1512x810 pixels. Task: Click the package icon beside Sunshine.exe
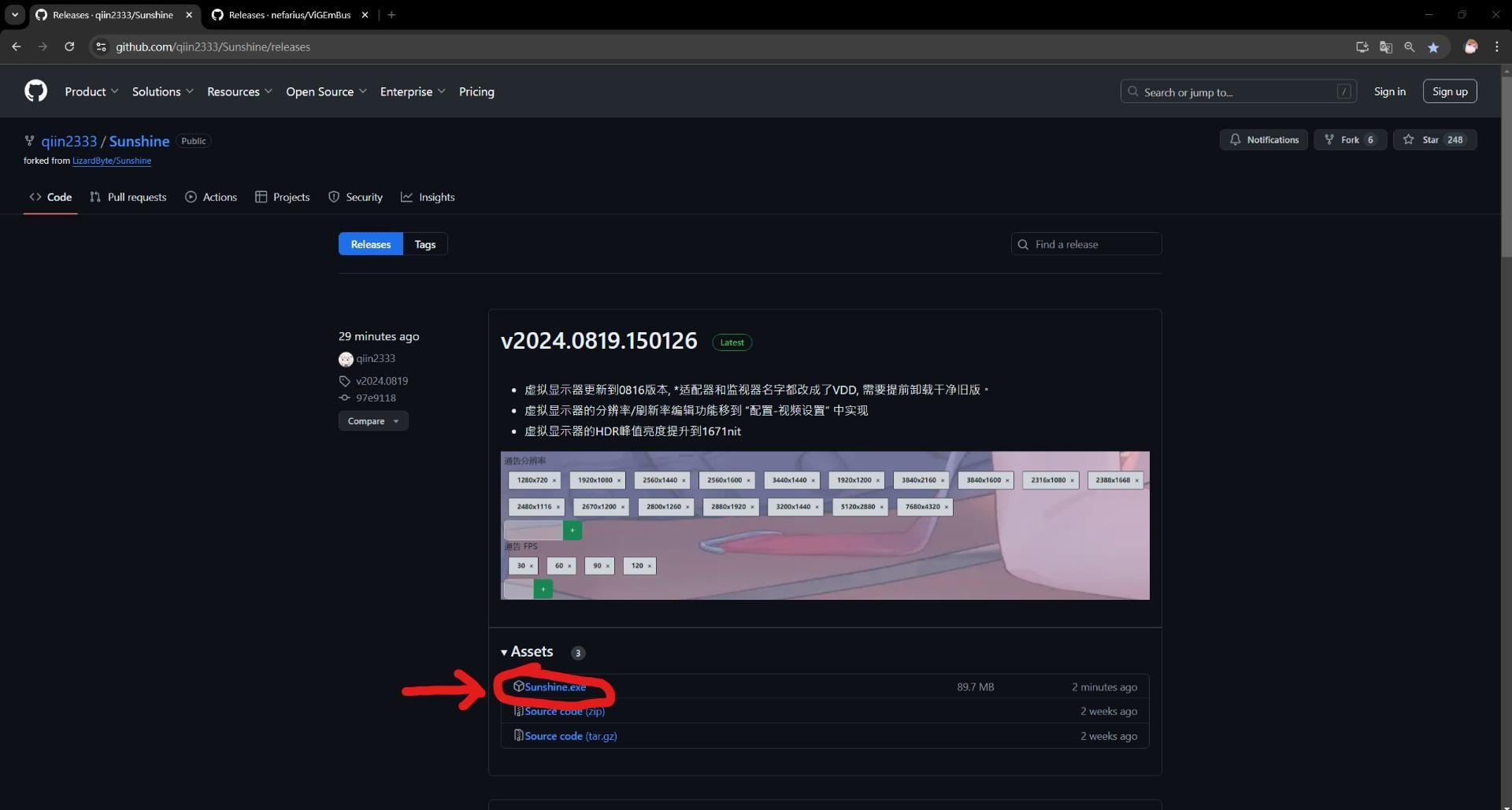[x=518, y=686]
